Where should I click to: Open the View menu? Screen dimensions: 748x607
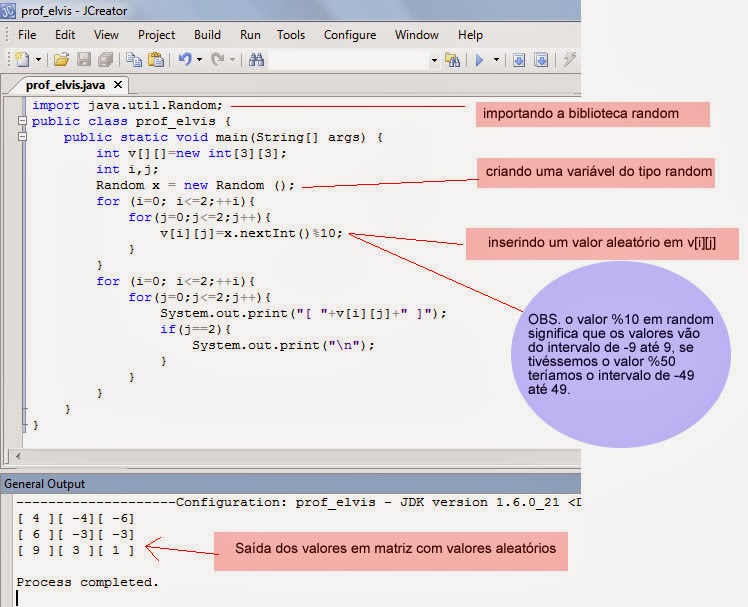(x=106, y=35)
